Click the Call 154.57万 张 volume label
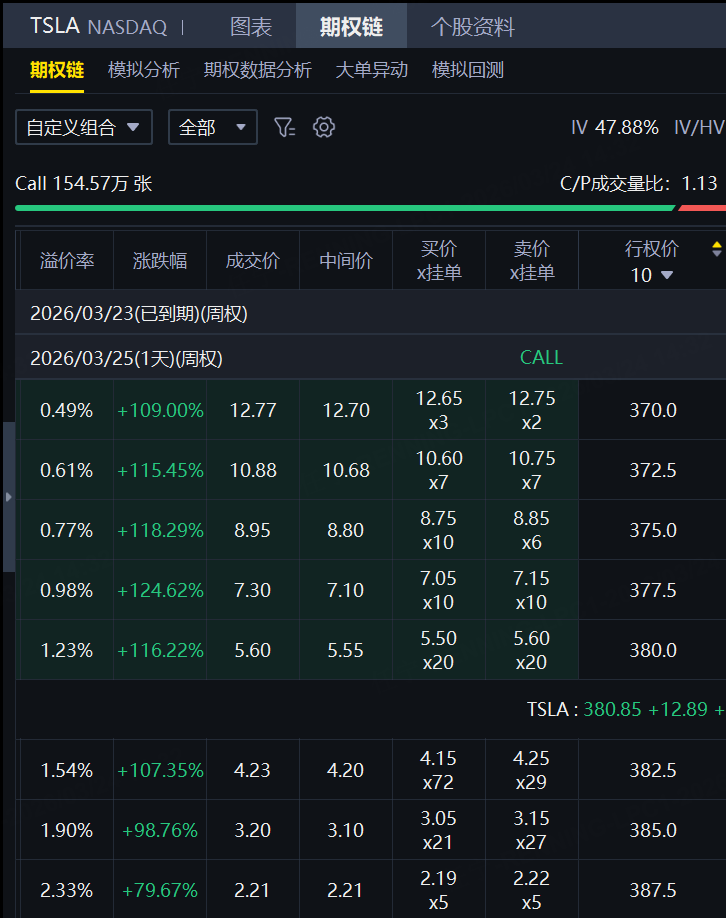Image resolution: width=726 pixels, height=918 pixels. [x=84, y=183]
